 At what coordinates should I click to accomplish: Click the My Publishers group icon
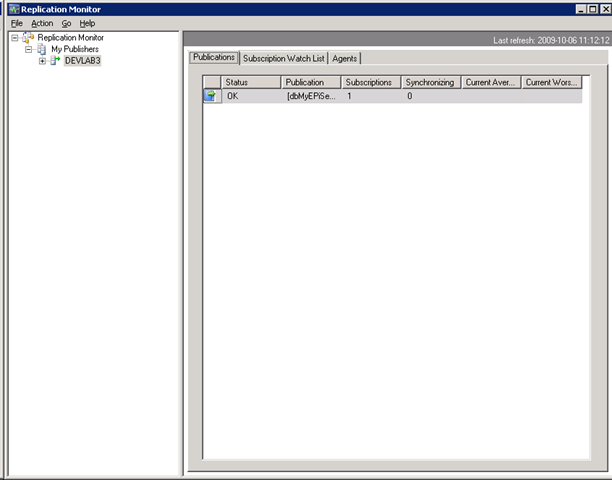(x=42, y=49)
